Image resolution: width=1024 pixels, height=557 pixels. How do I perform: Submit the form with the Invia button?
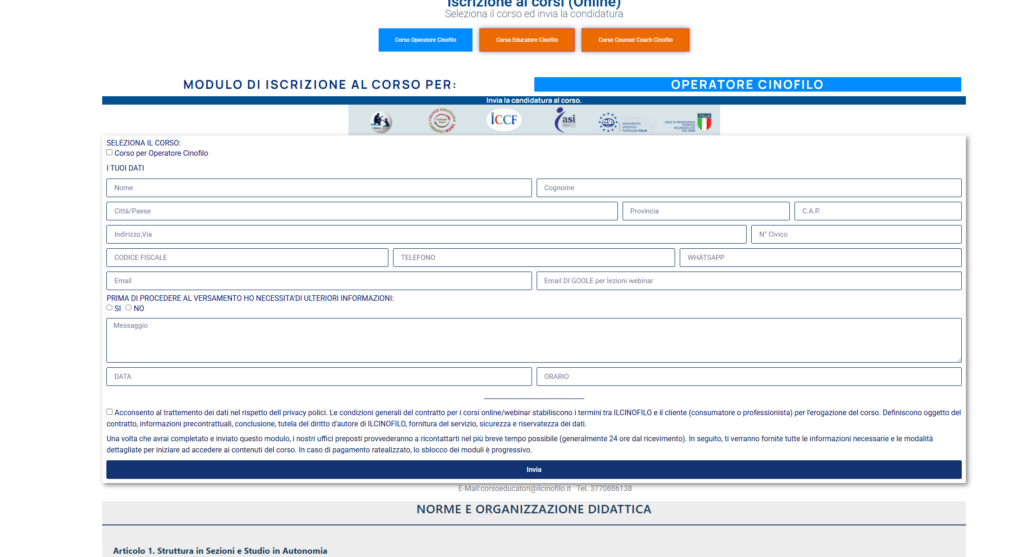point(534,469)
